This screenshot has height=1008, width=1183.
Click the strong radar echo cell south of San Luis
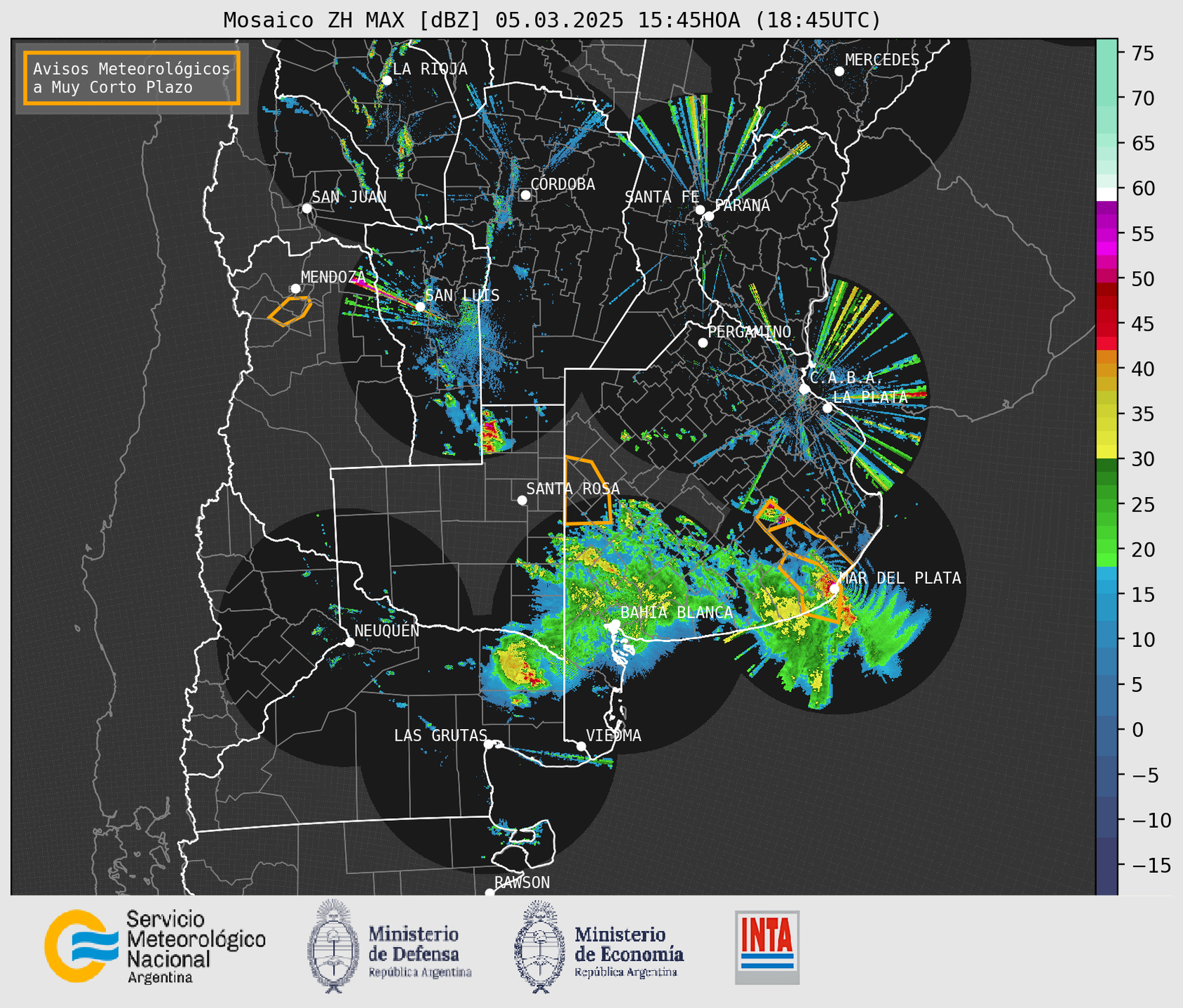point(493,433)
